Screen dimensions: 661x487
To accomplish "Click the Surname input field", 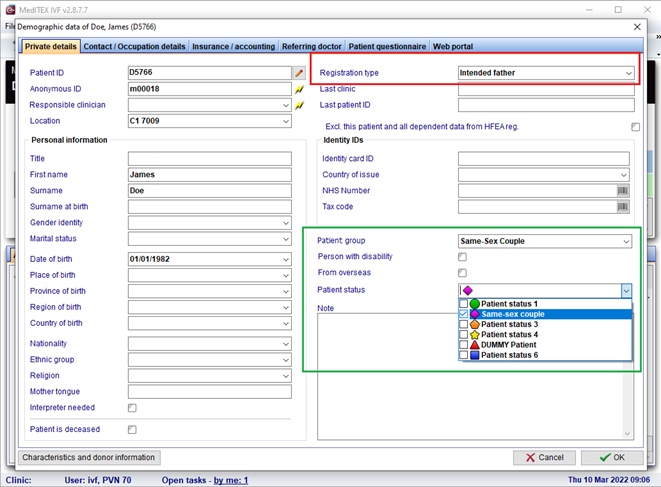I will (210, 191).
